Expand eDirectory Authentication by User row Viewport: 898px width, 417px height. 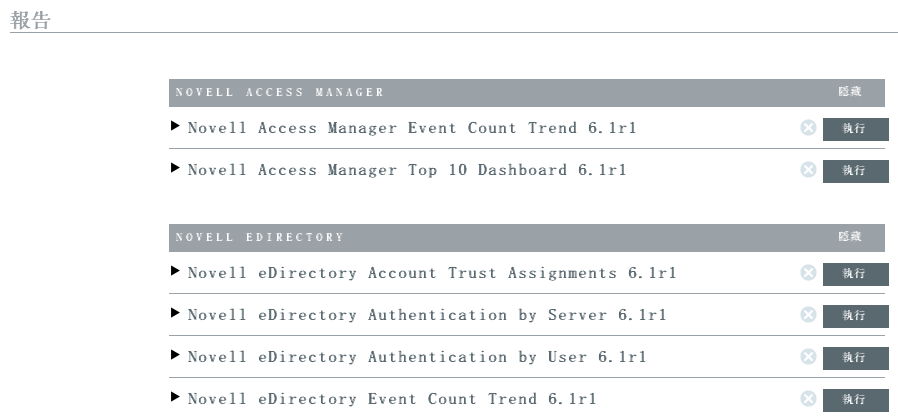click(176, 356)
